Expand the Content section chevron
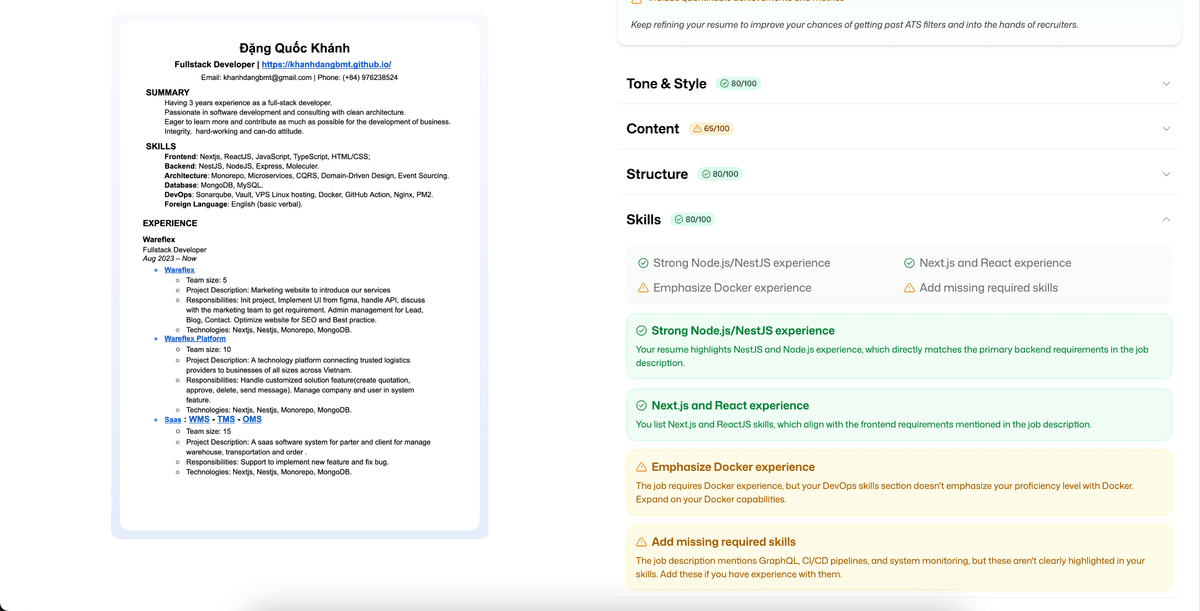Screen dimensions: 1200x611 point(1166,129)
